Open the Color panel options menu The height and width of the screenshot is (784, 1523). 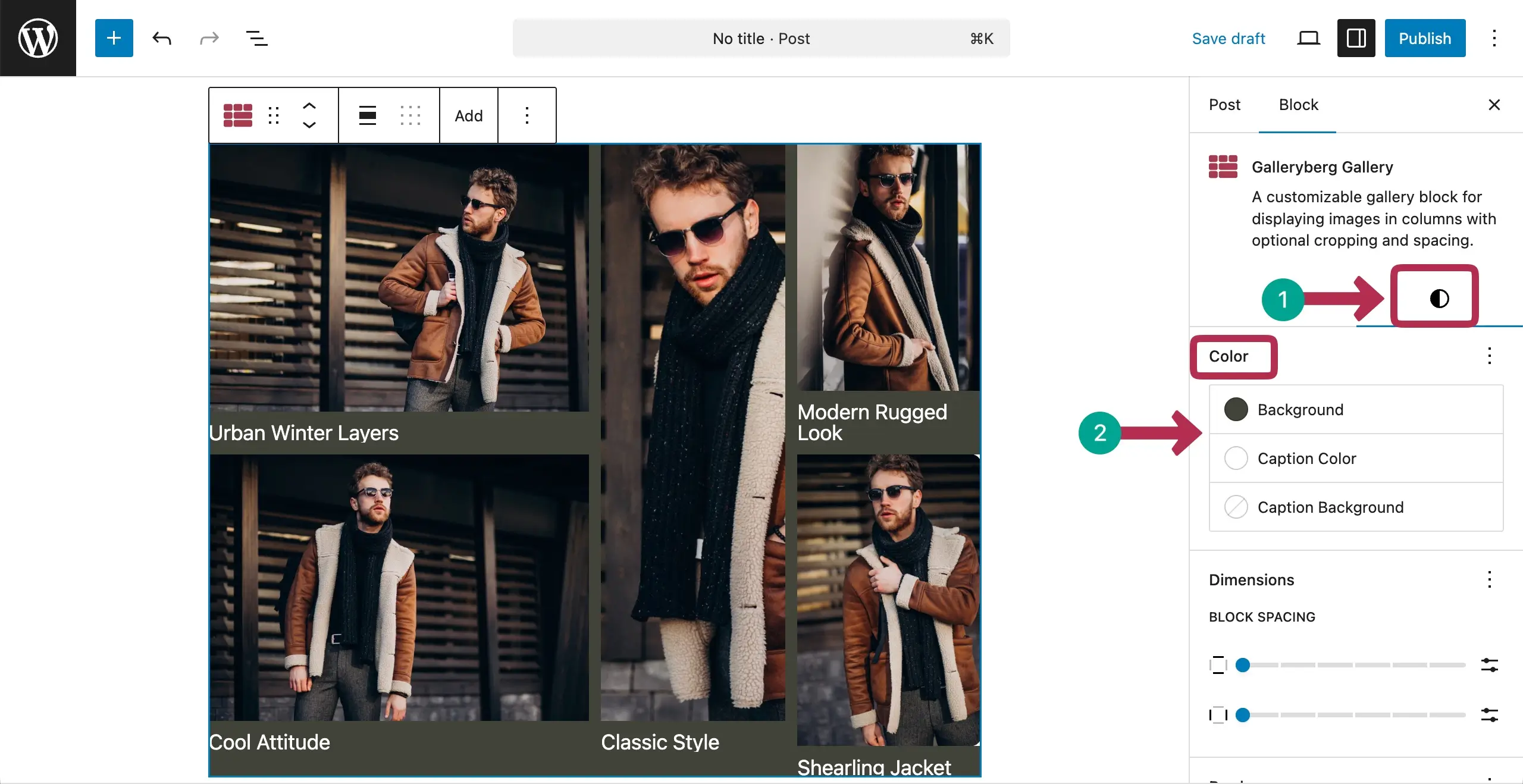click(x=1490, y=356)
